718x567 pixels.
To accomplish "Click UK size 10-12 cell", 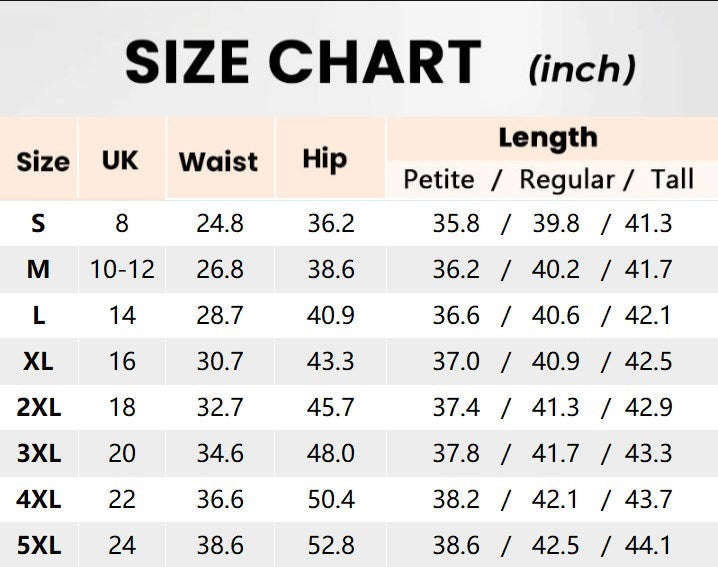I will tap(122, 269).
